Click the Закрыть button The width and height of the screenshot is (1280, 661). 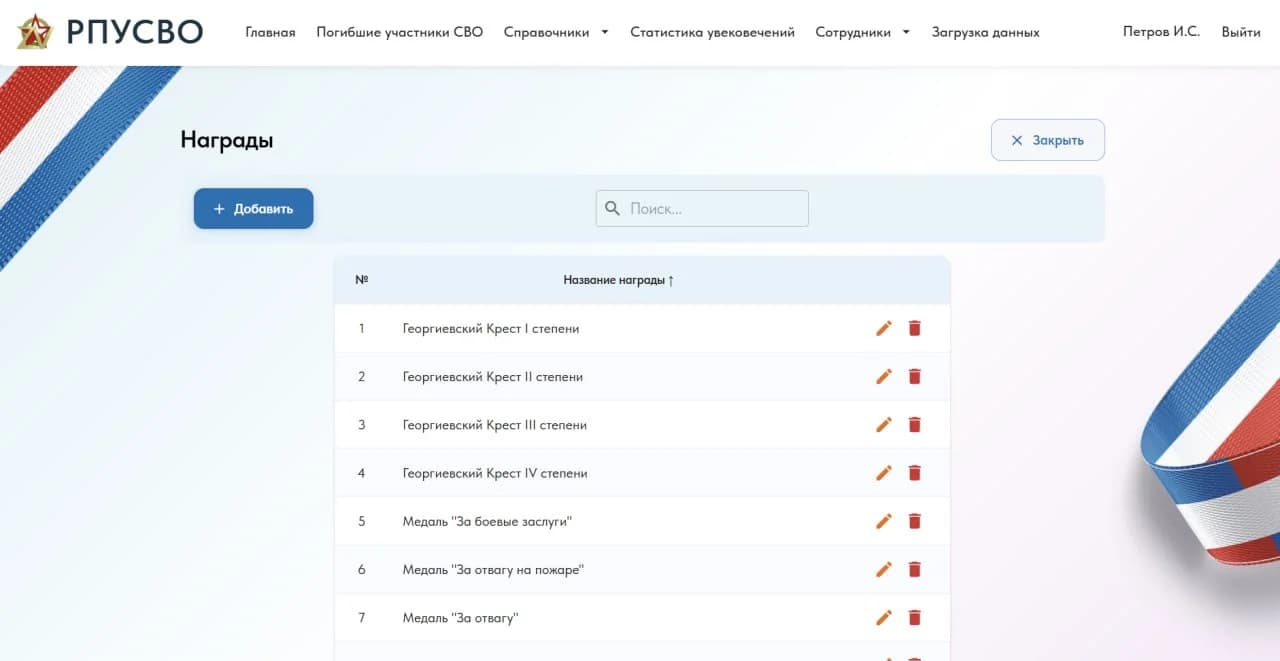pos(1048,140)
